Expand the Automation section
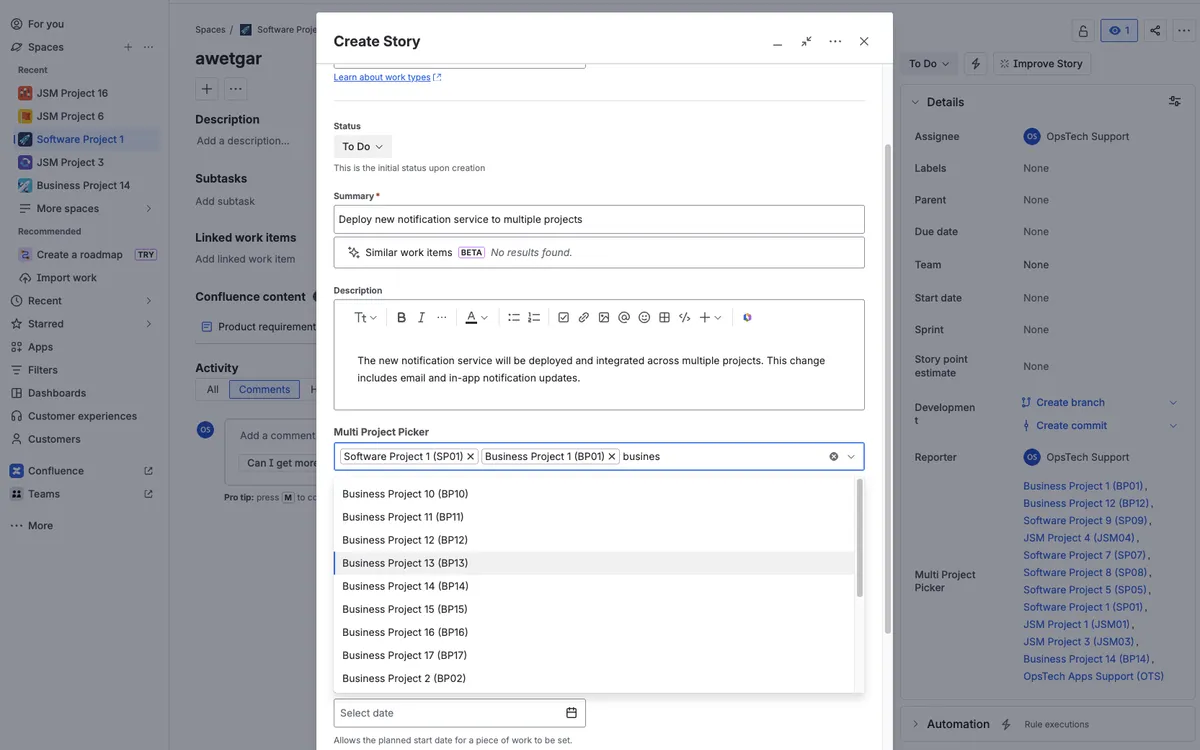 (x=915, y=724)
